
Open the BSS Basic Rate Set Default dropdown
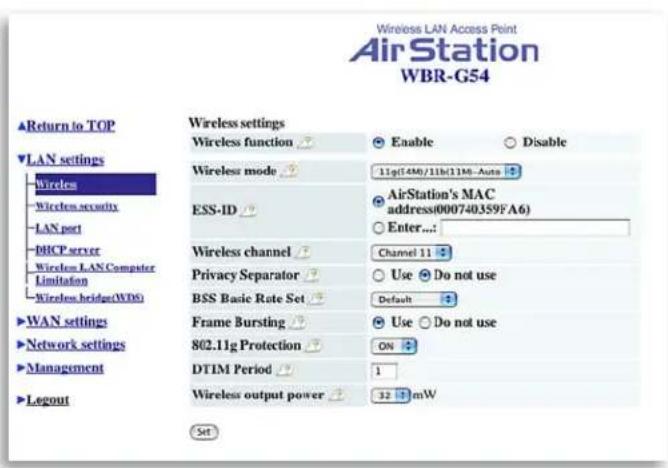click(414, 299)
